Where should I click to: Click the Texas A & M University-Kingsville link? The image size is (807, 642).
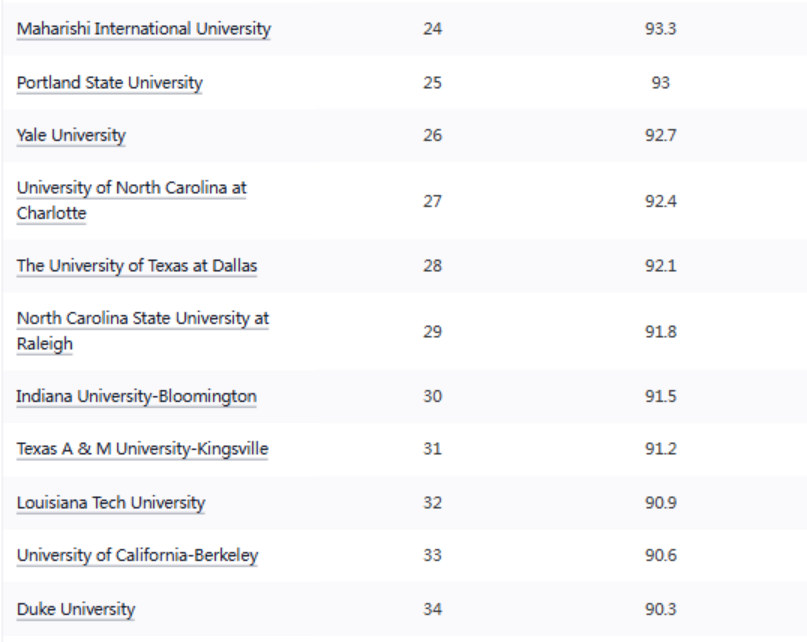pyautogui.click(x=142, y=450)
